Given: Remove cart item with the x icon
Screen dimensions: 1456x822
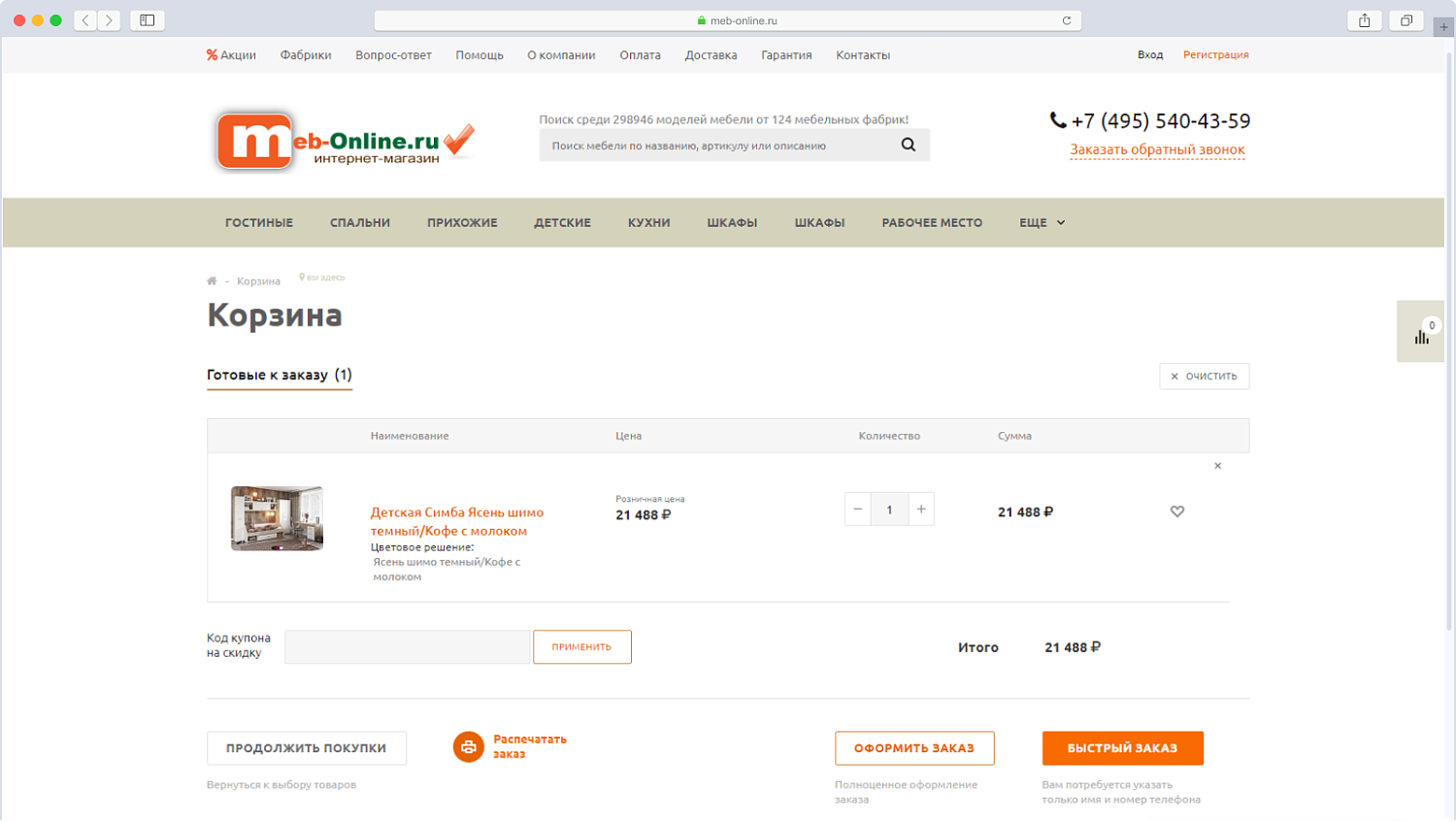Looking at the screenshot, I should (1217, 466).
